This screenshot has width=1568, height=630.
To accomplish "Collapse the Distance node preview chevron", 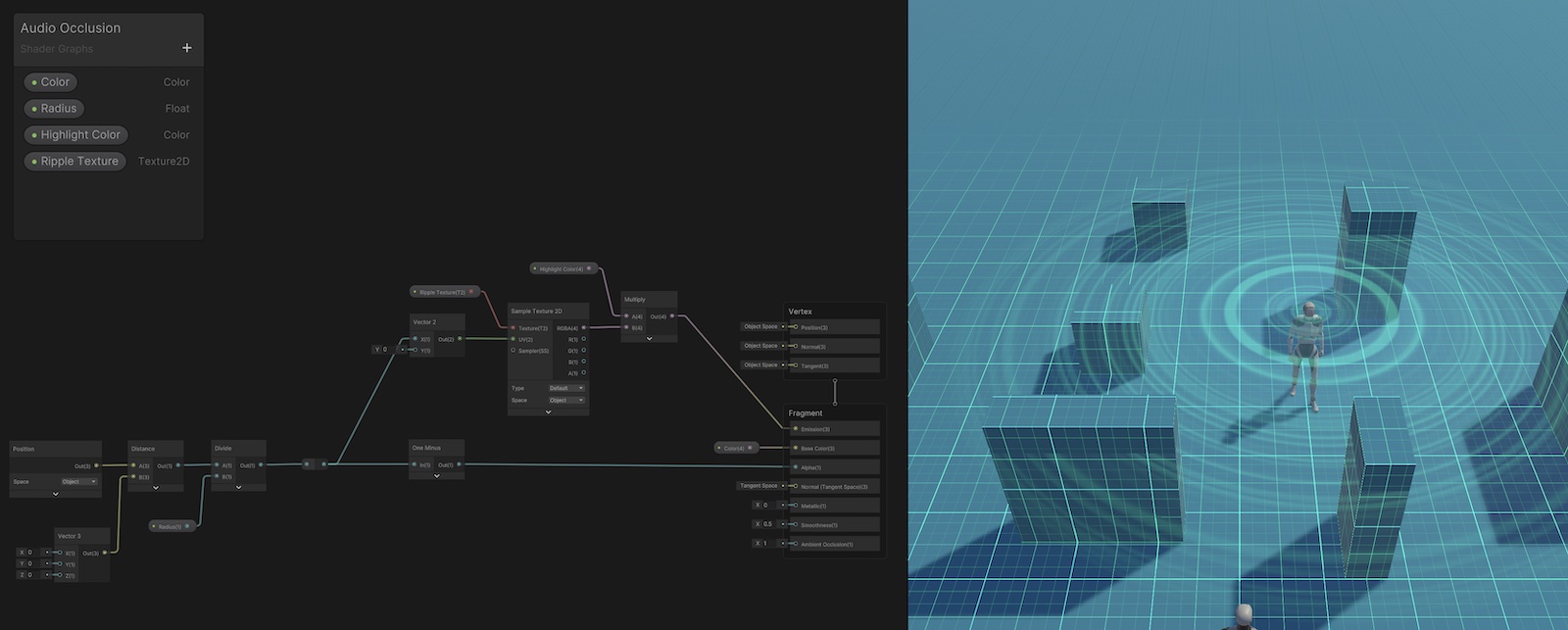I will coord(155,488).
